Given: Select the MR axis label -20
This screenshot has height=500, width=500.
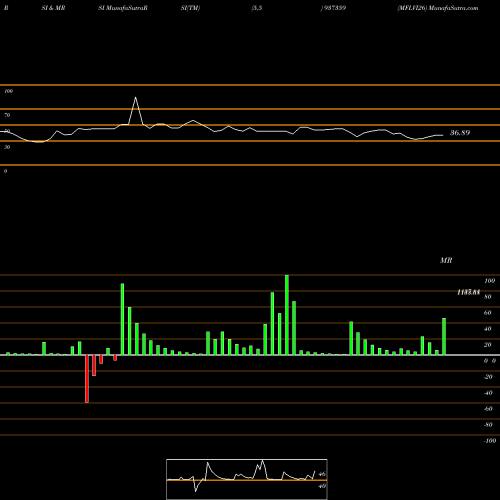Looking at the screenshot, I should pos(488,377).
